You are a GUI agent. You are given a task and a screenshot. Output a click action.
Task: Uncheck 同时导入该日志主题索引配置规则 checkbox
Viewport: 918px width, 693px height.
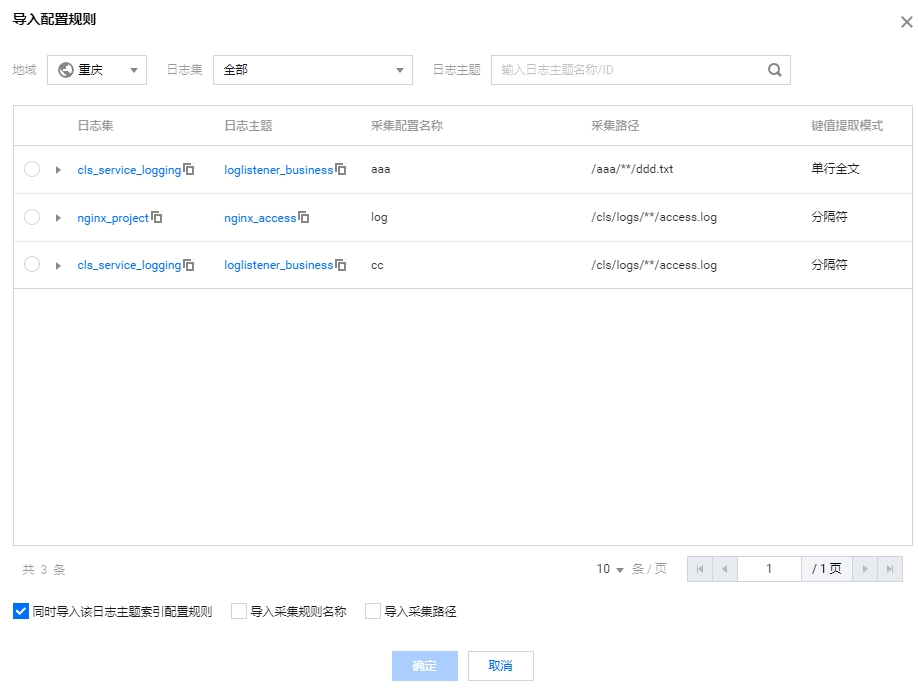click(21, 611)
